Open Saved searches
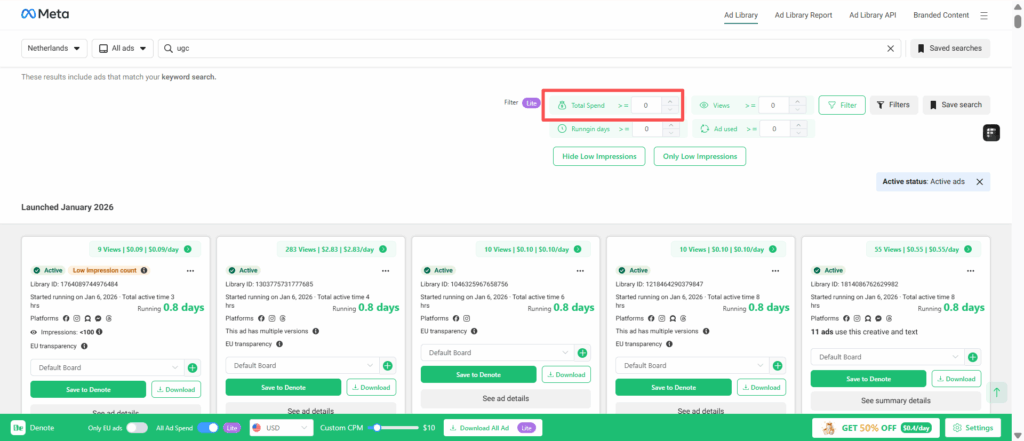 pyautogui.click(x=950, y=48)
